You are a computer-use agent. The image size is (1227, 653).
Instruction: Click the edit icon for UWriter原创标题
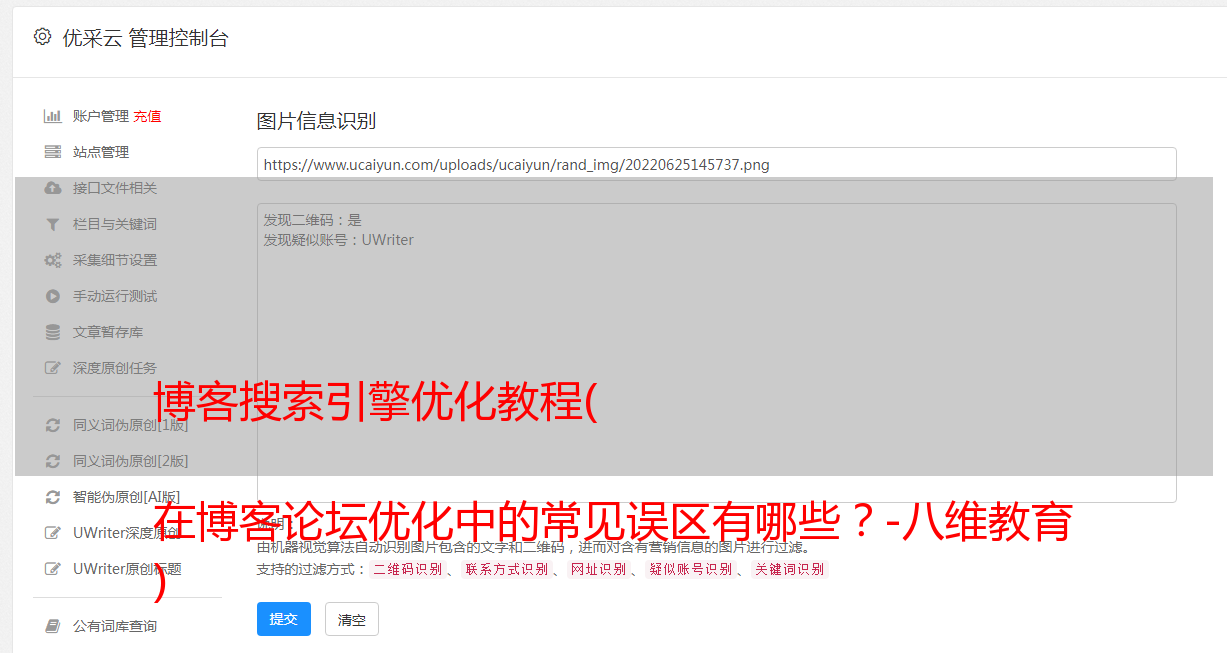pyautogui.click(x=53, y=569)
